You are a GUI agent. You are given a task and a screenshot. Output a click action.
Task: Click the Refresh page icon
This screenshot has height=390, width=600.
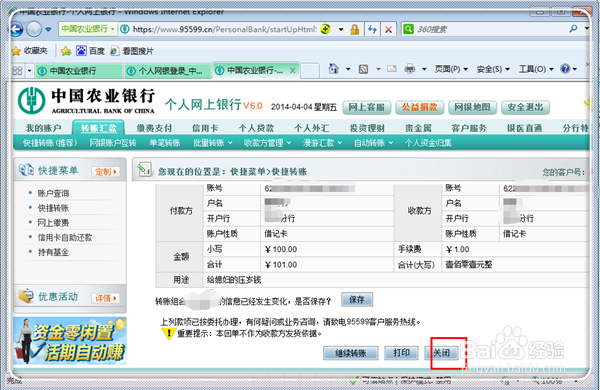[372, 29]
